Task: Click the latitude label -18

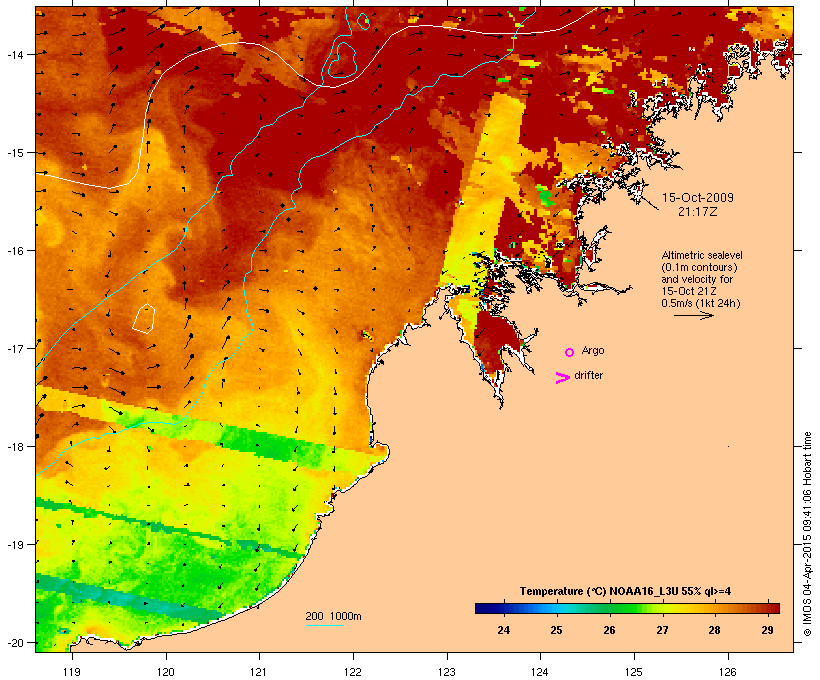Action: tap(15, 447)
